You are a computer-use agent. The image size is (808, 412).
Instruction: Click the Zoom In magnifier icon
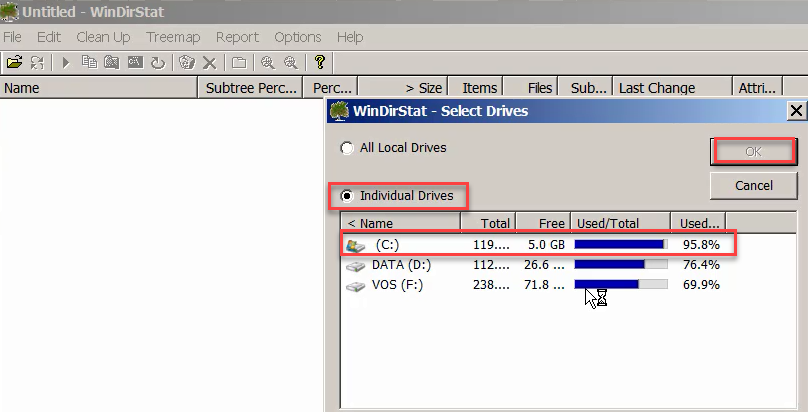coord(267,62)
